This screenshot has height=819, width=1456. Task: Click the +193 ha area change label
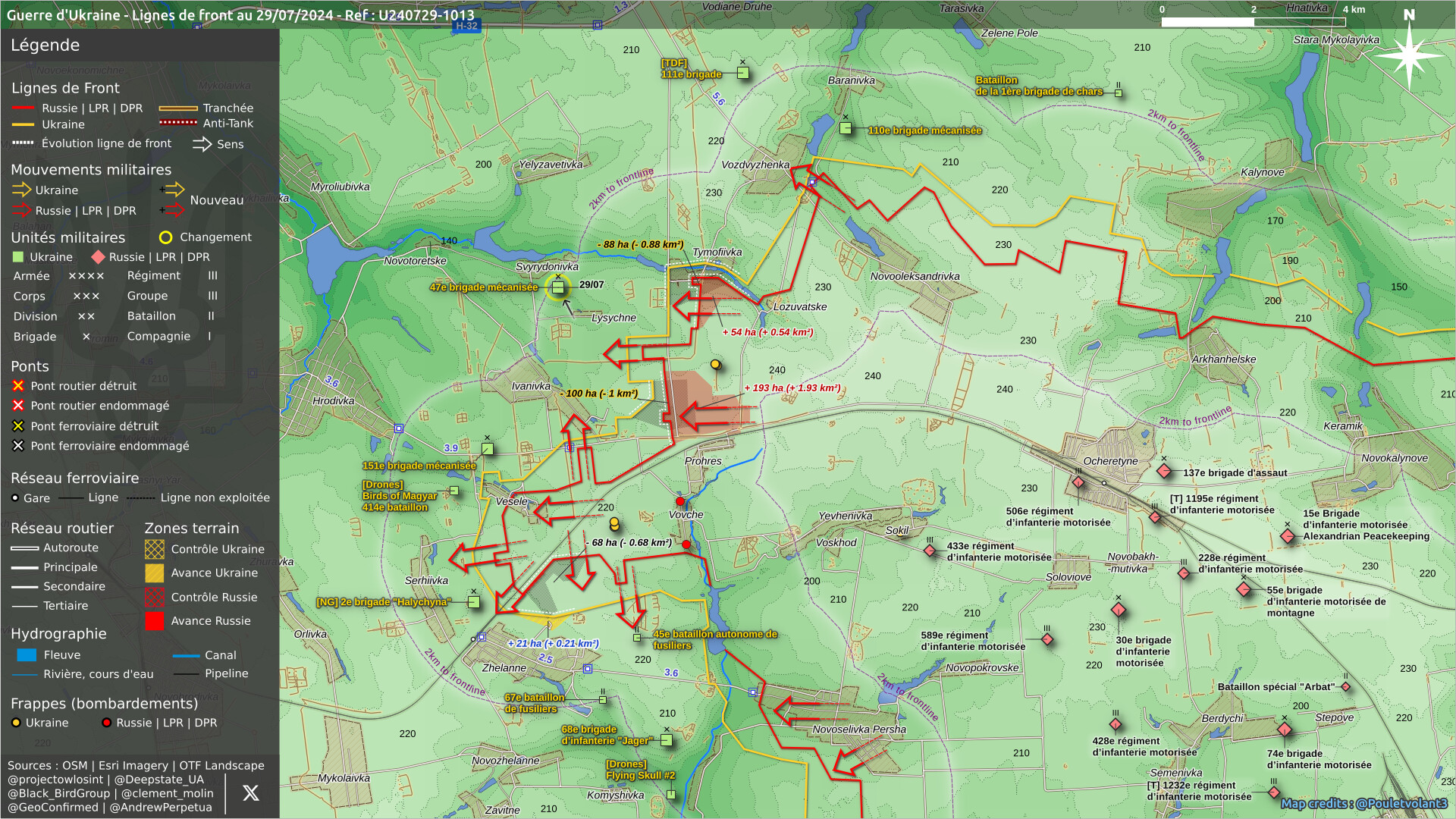tap(792, 388)
